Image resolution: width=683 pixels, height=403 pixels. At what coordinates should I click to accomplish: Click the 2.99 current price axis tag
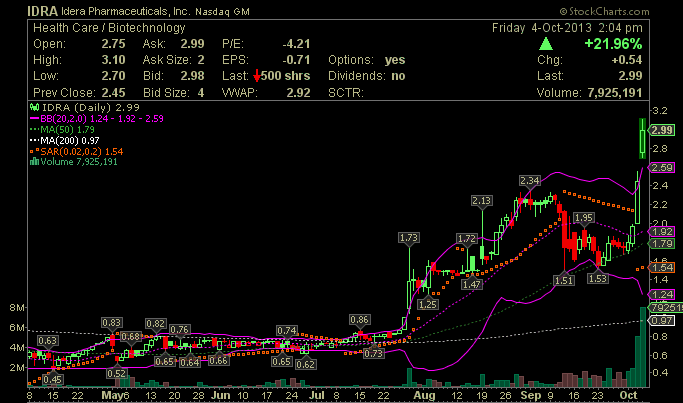(662, 130)
